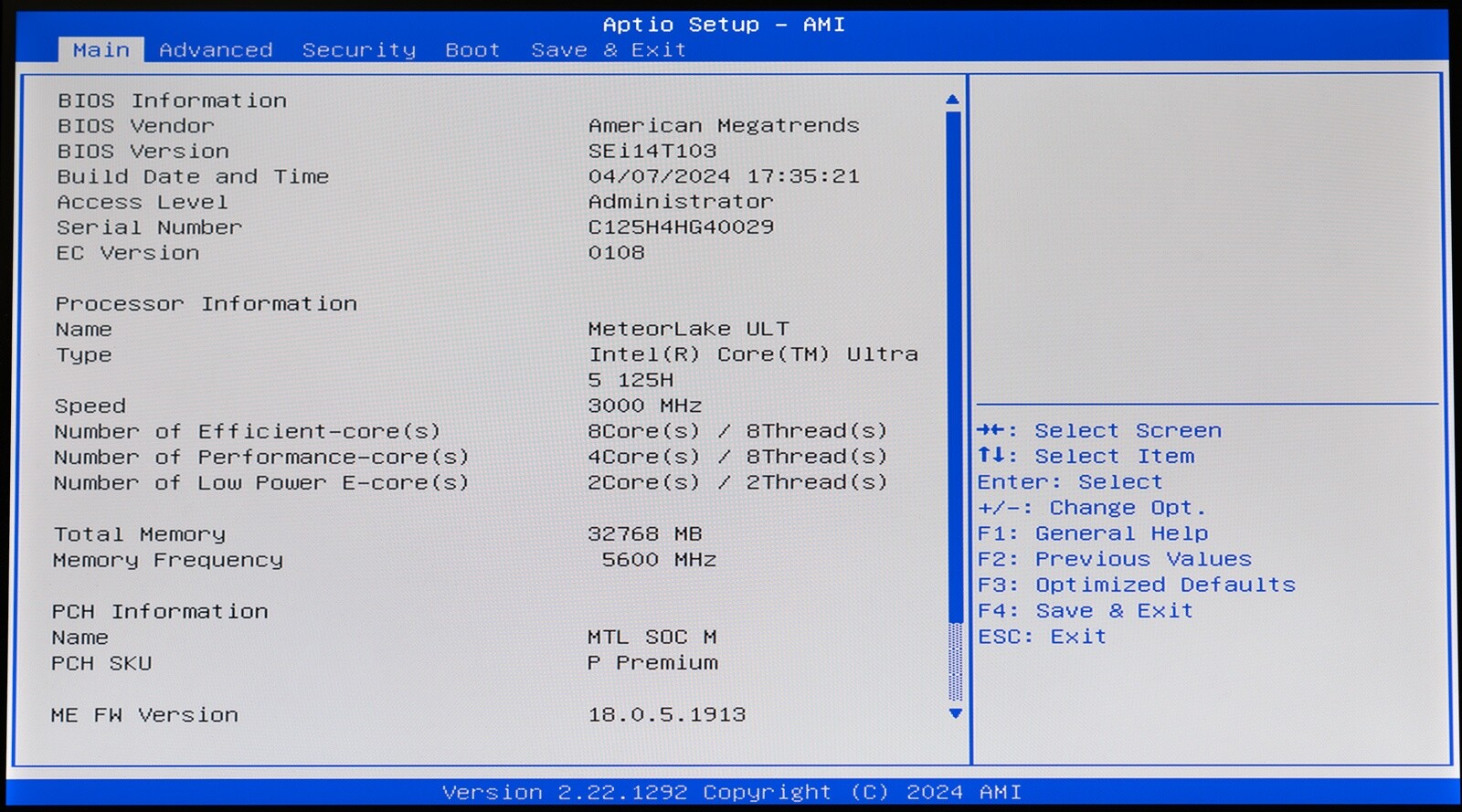Select 4Core(s) / 8Thread(s) value
Image resolution: width=1462 pixels, height=812 pixels.
tap(737, 457)
